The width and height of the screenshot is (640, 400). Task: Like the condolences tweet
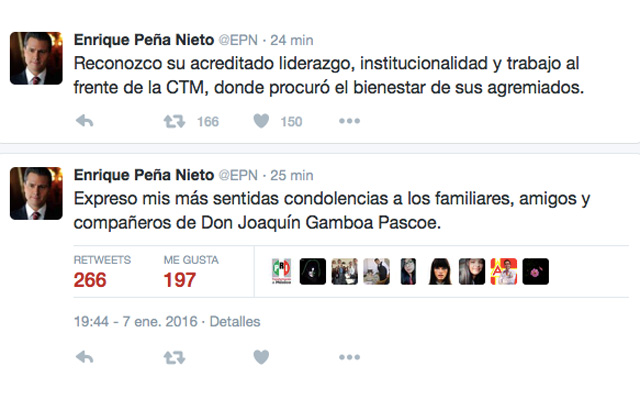(261, 357)
